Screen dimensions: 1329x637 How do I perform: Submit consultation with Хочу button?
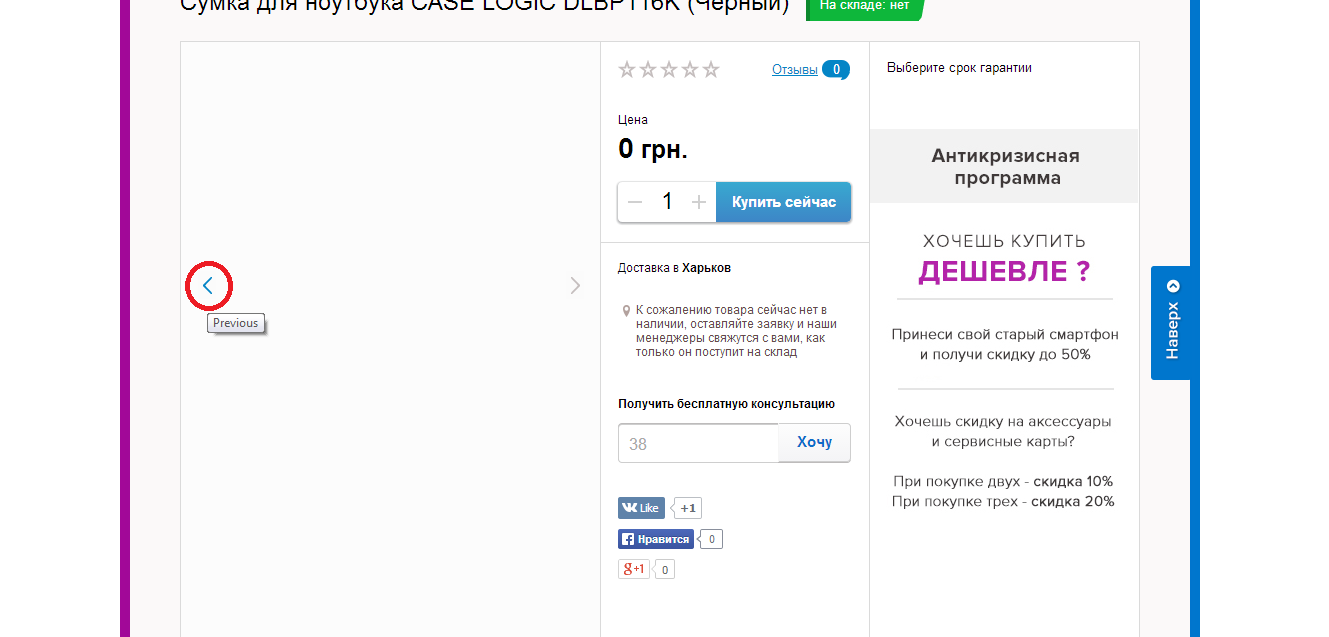814,442
